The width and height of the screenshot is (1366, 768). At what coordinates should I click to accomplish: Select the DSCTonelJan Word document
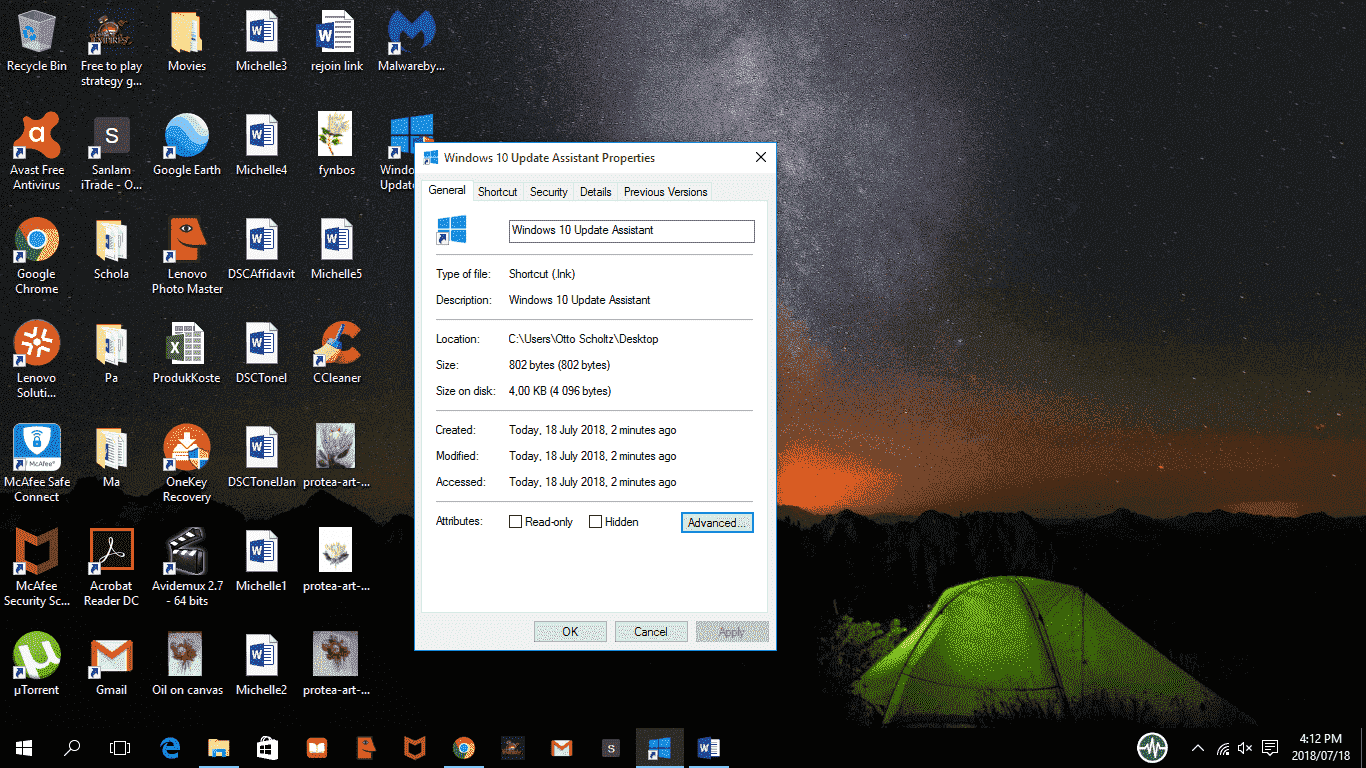(261, 456)
